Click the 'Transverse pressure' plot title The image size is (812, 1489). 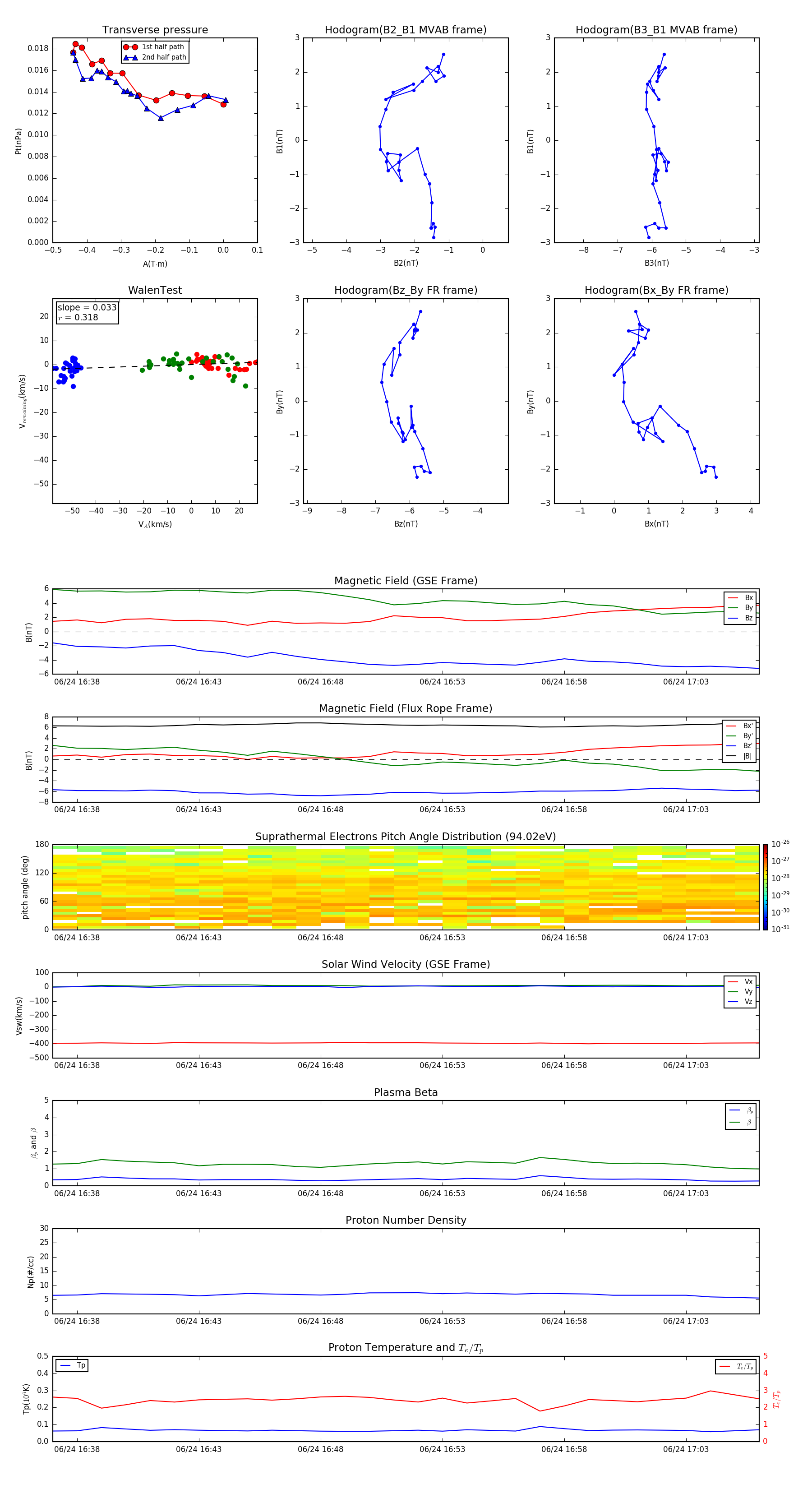tap(155, 30)
